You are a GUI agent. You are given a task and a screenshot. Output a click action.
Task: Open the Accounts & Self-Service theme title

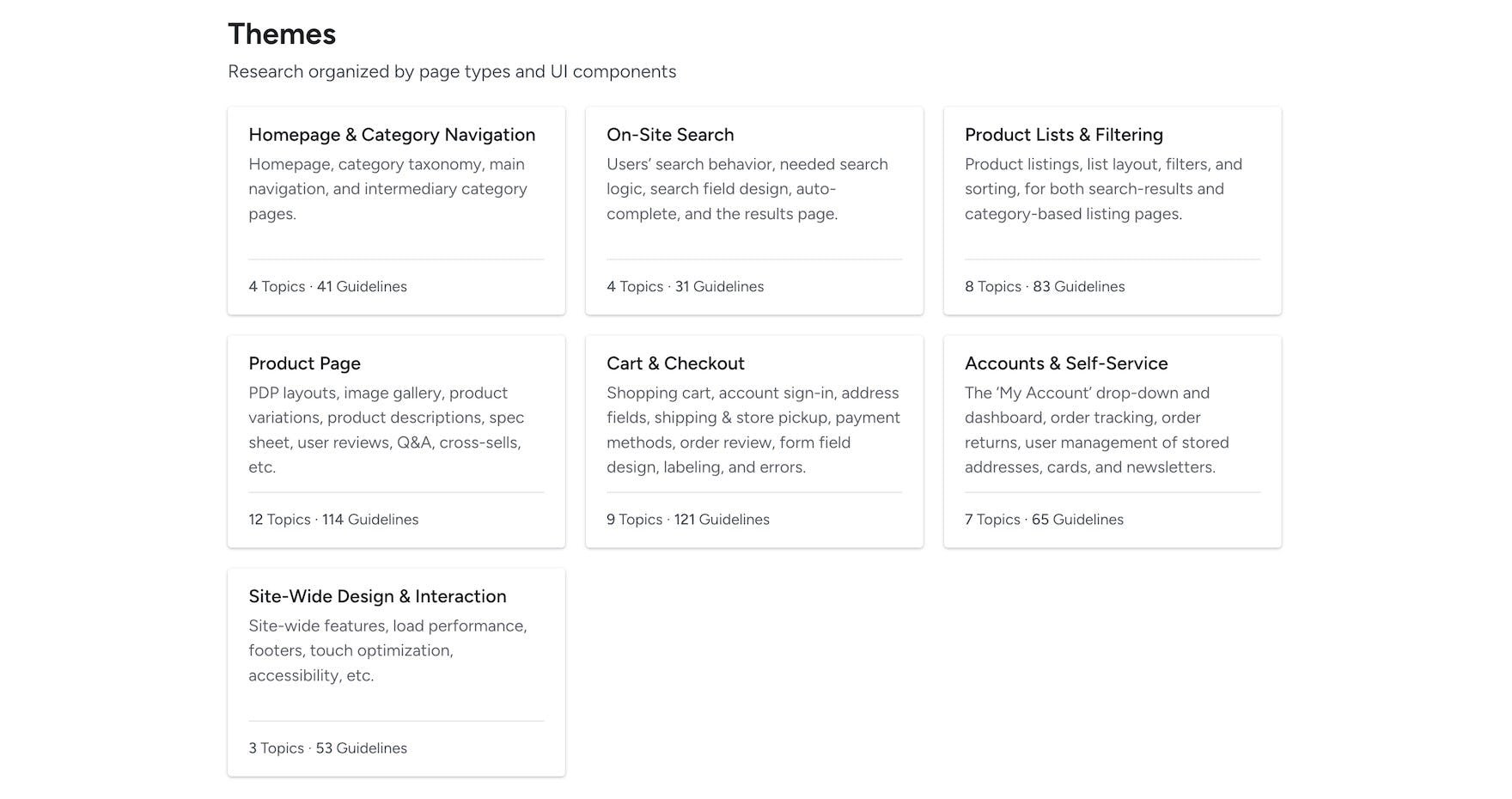point(1066,363)
